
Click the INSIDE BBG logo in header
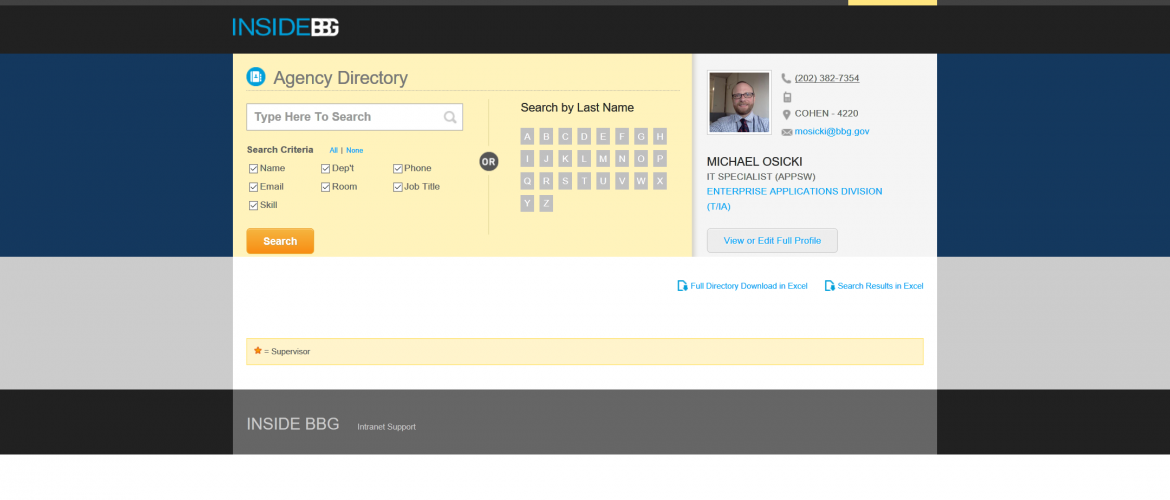285,27
